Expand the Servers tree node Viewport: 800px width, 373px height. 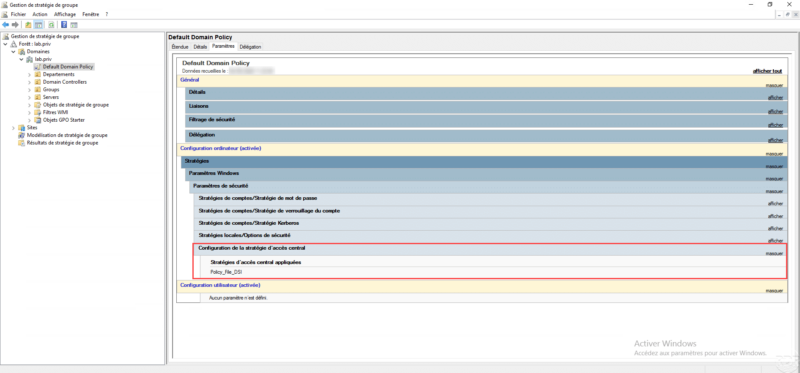[30, 97]
